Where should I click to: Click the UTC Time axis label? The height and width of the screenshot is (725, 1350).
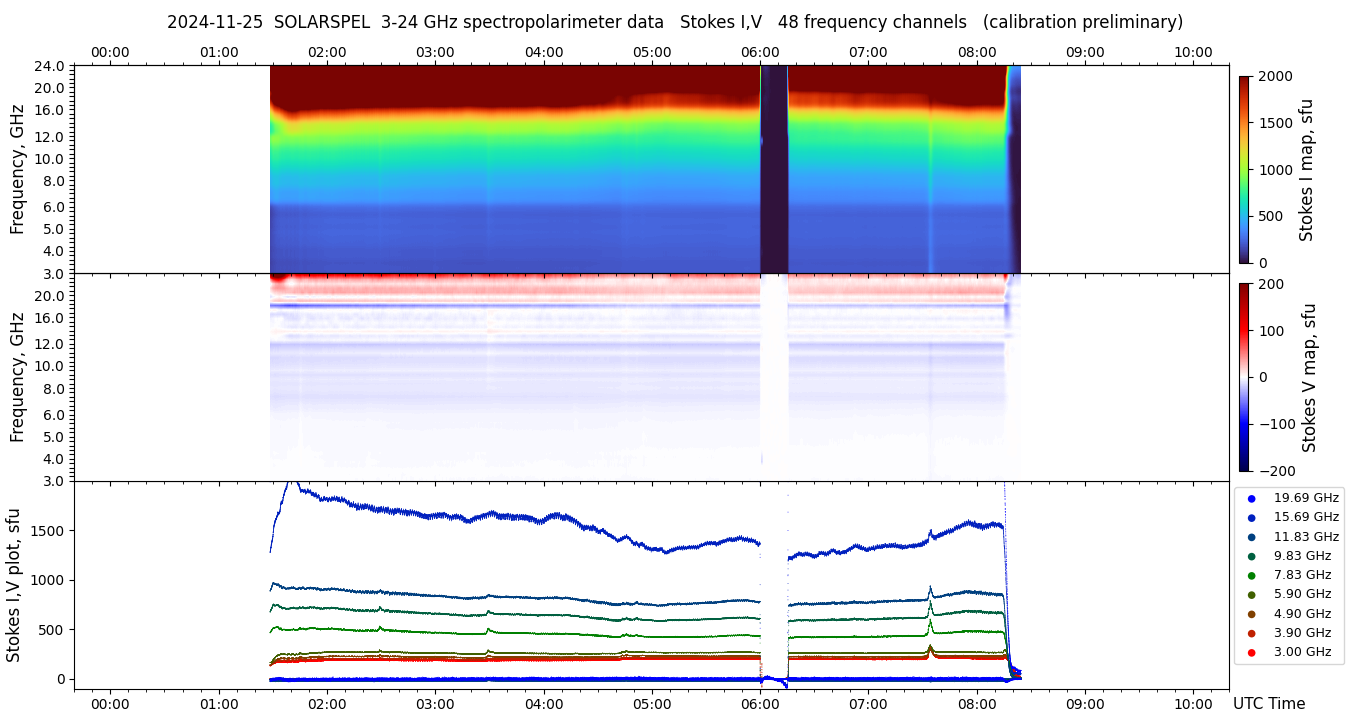pos(1268,704)
